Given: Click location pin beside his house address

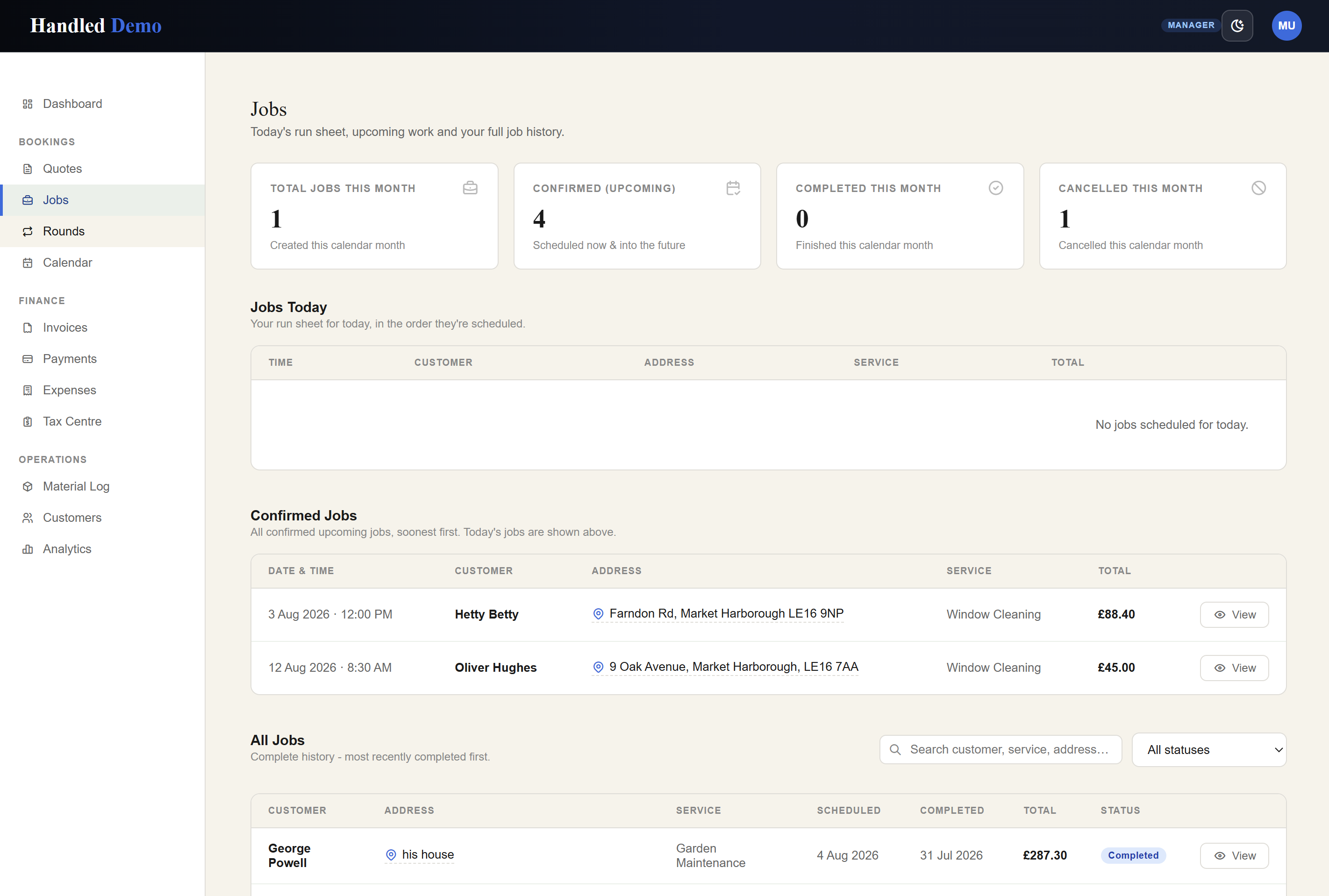Looking at the screenshot, I should [391, 855].
